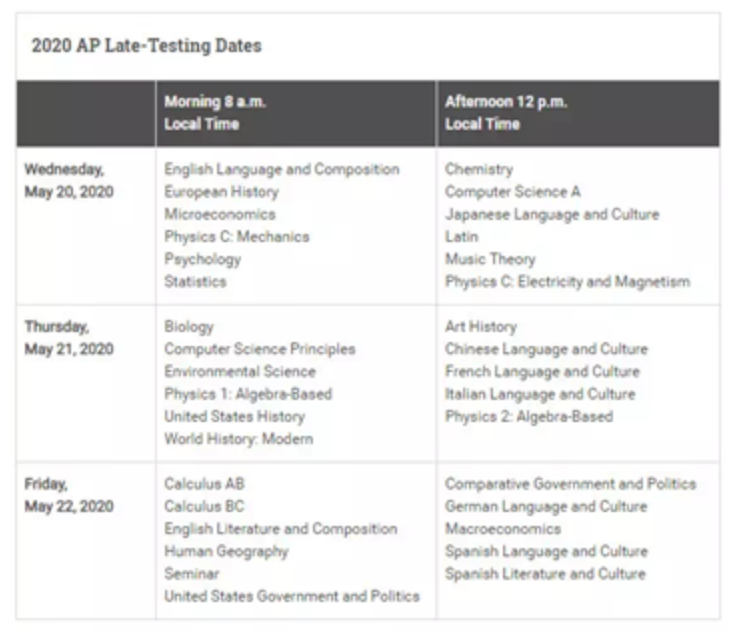The width and height of the screenshot is (738, 634).
Task: Open United States Government and Politics entry
Action: pyautogui.click(x=291, y=597)
